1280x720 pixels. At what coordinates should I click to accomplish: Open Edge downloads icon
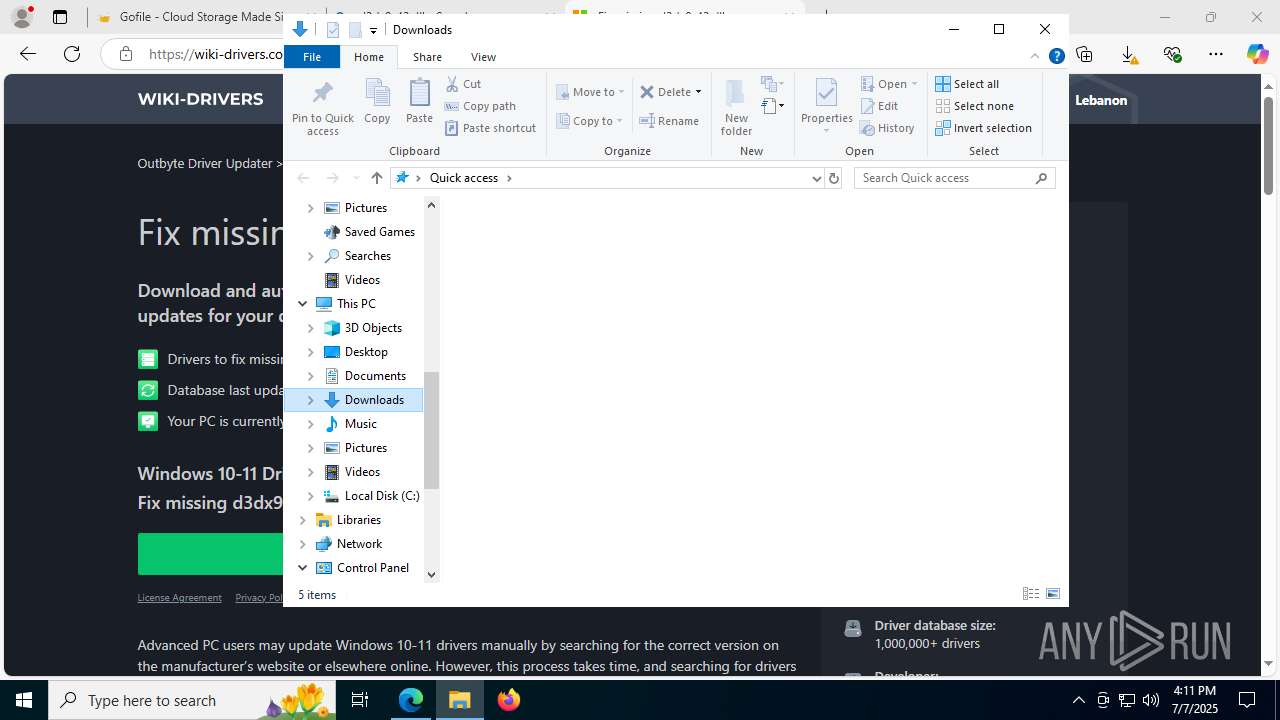pos(1129,55)
